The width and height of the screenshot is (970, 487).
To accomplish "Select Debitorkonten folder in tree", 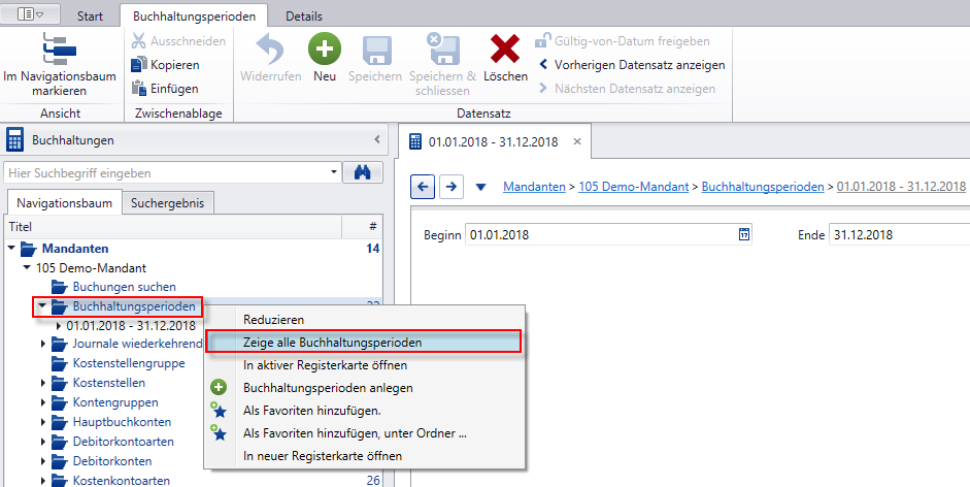I will [x=102, y=462].
